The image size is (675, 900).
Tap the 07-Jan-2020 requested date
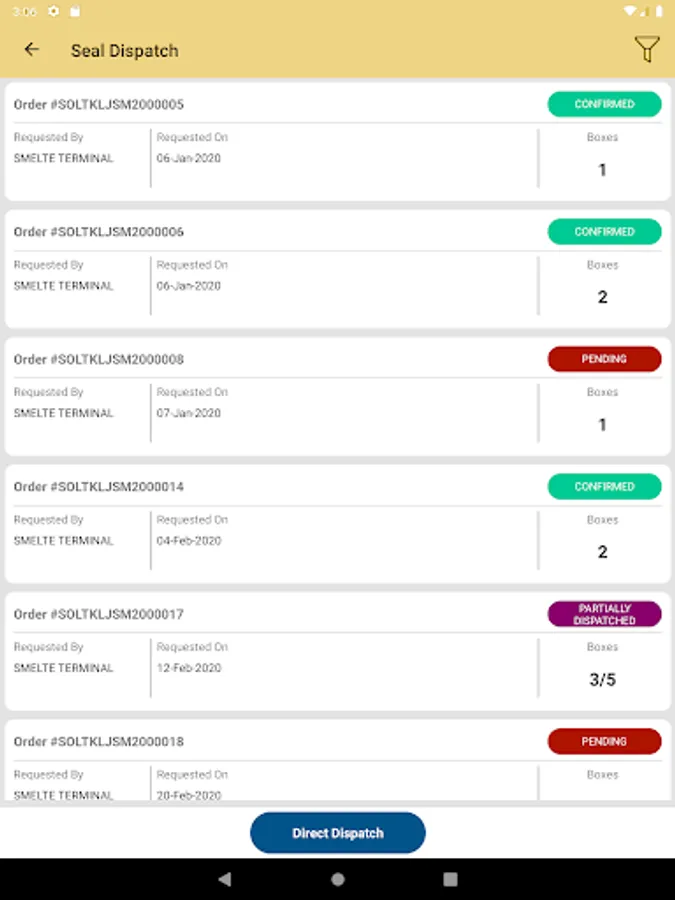(x=189, y=413)
